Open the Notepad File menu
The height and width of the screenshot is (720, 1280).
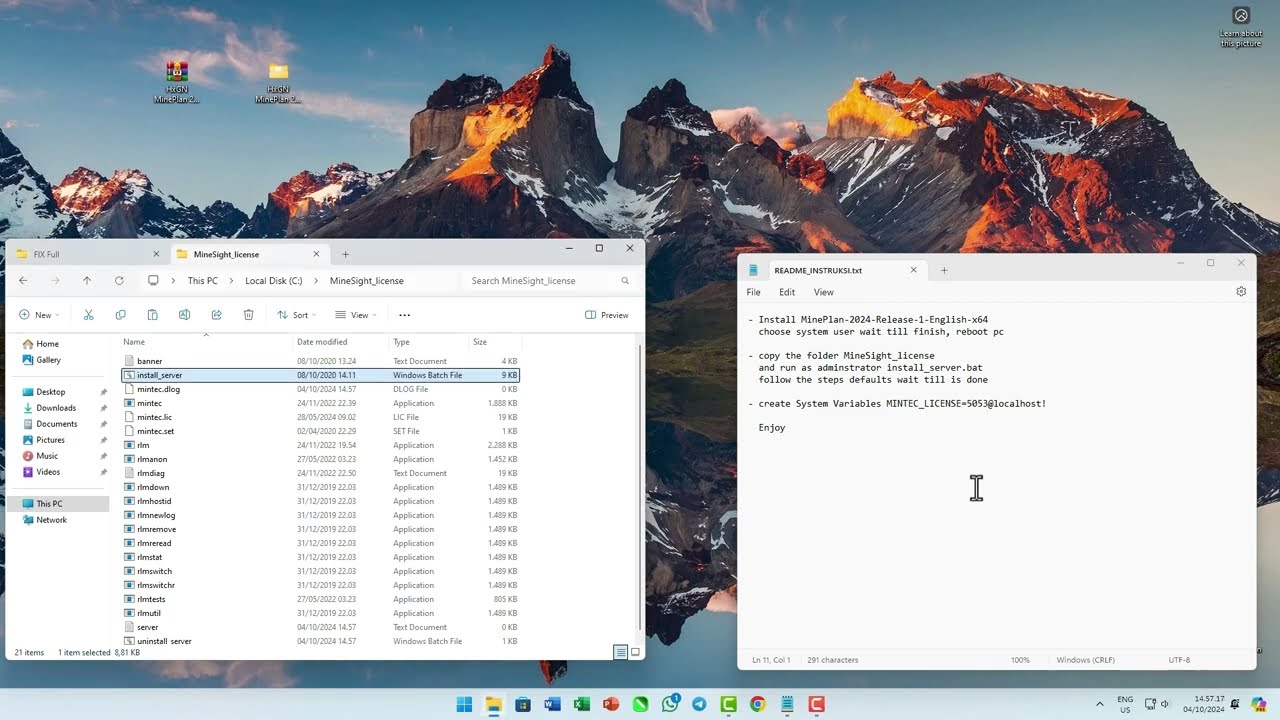tap(753, 292)
